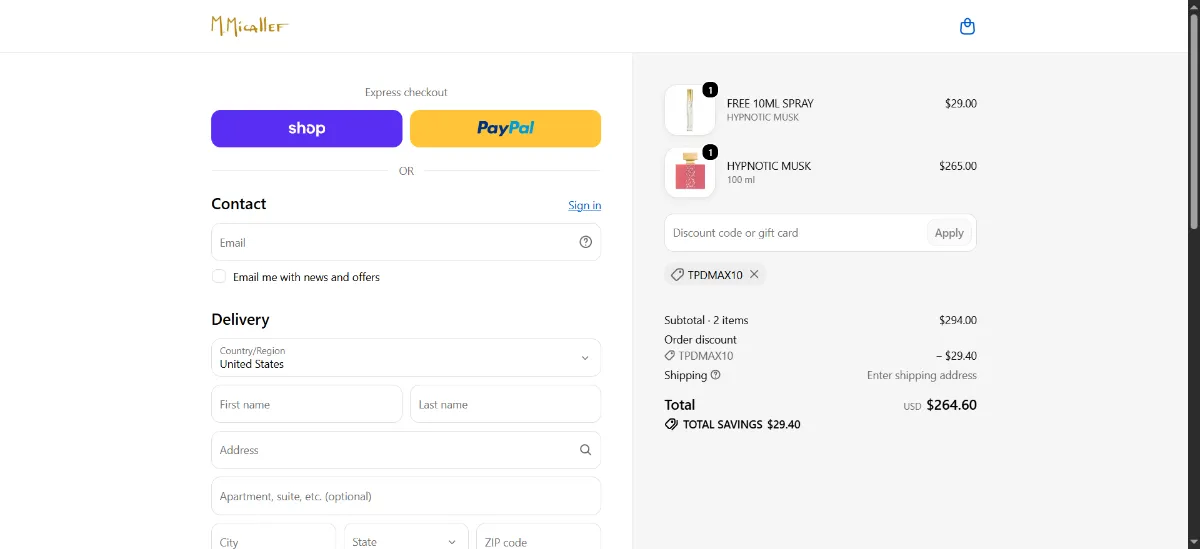The height and width of the screenshot is (549, 1200).
Task: Click the shipping info question mark icon
Action: pos(716,375)
